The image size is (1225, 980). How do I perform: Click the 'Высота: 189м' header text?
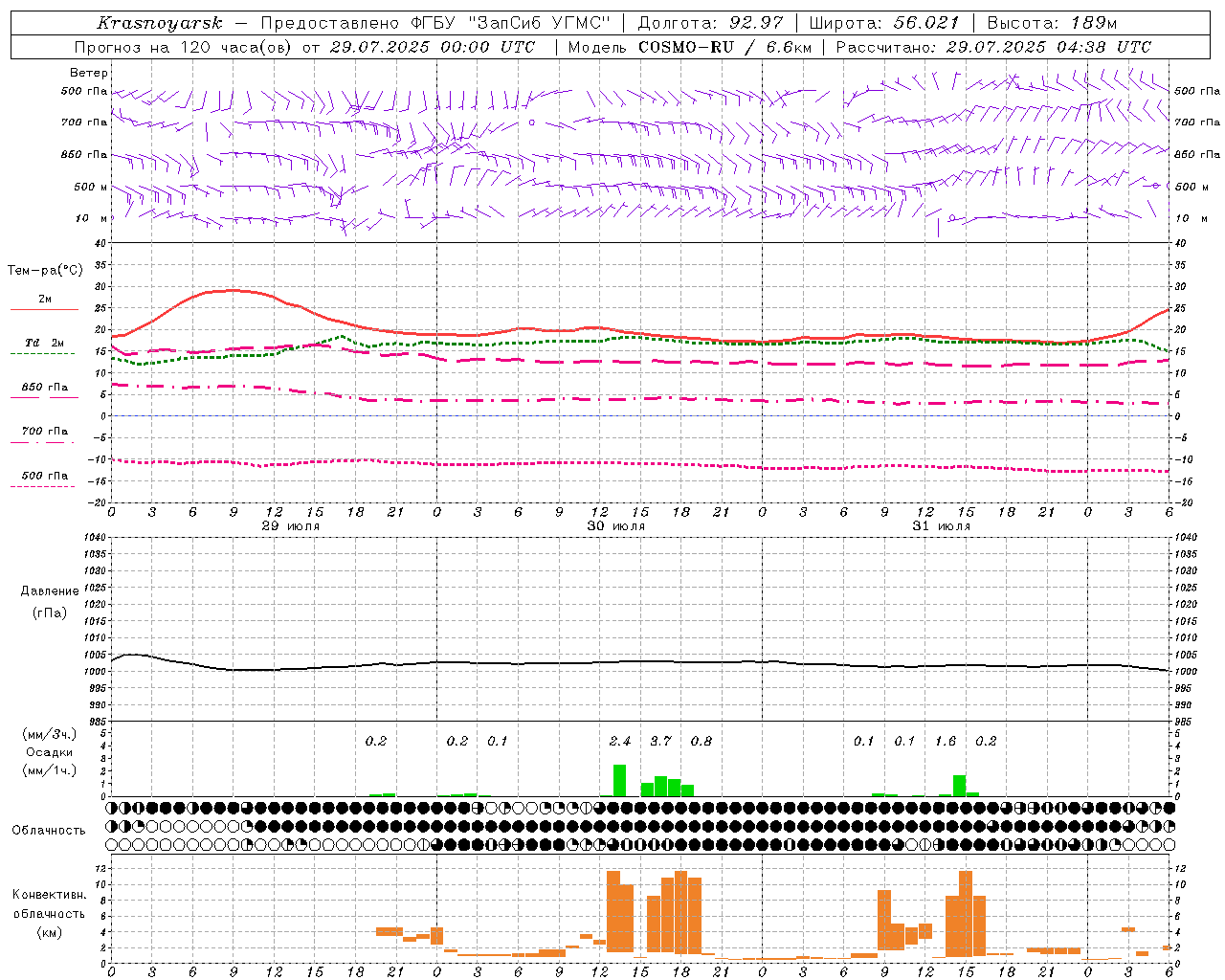pos(1052,23)
